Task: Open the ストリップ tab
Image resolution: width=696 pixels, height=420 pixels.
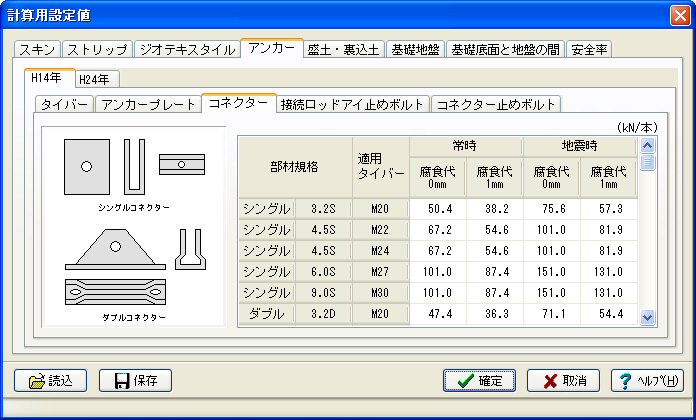Action: (97, 49)
